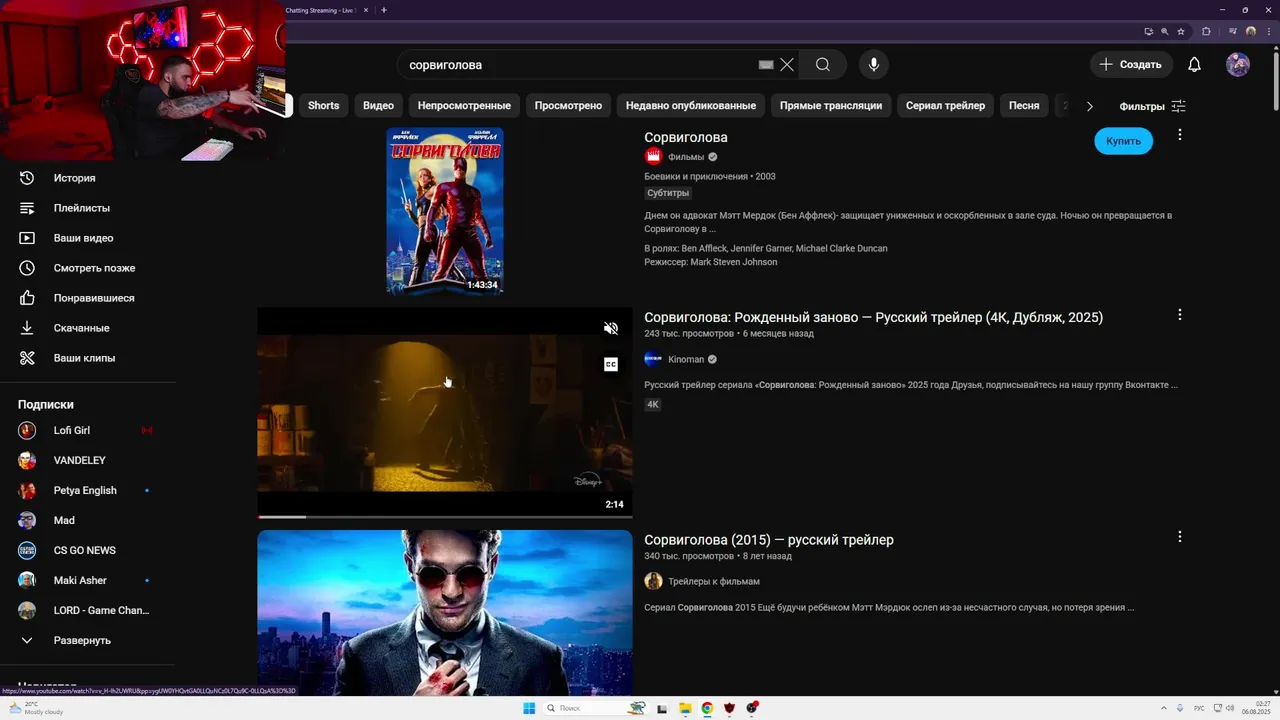Screen dimensions: 1280x720
Task: Seek in the preview video progress bar
Action: click(x=445, y=516)
